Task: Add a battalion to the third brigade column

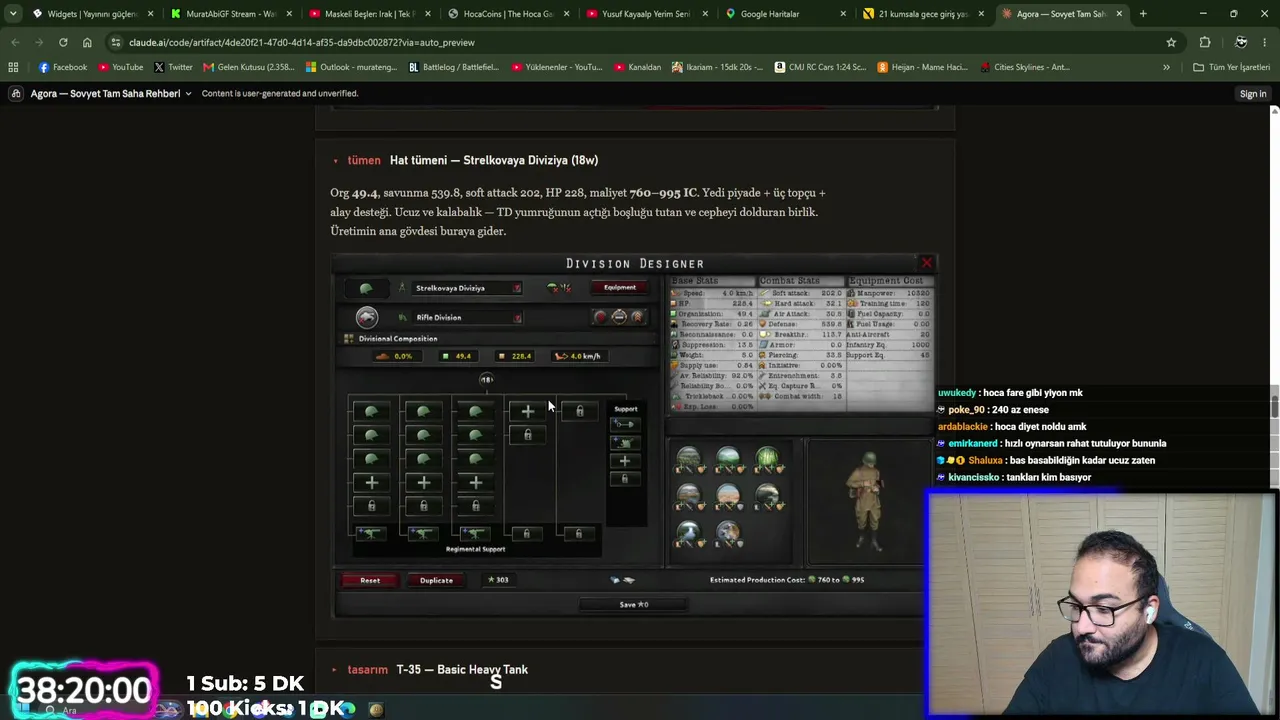Action: pyautogui.click(x=475, y=483)
